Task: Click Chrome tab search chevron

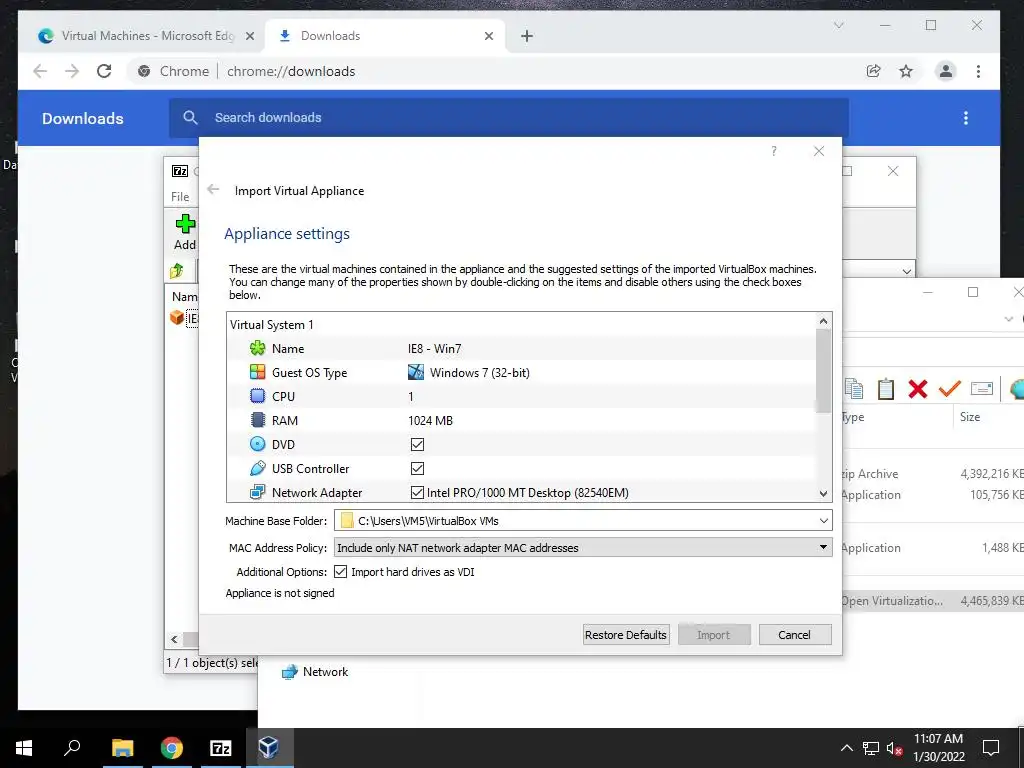Action: (x=839, y=25)
